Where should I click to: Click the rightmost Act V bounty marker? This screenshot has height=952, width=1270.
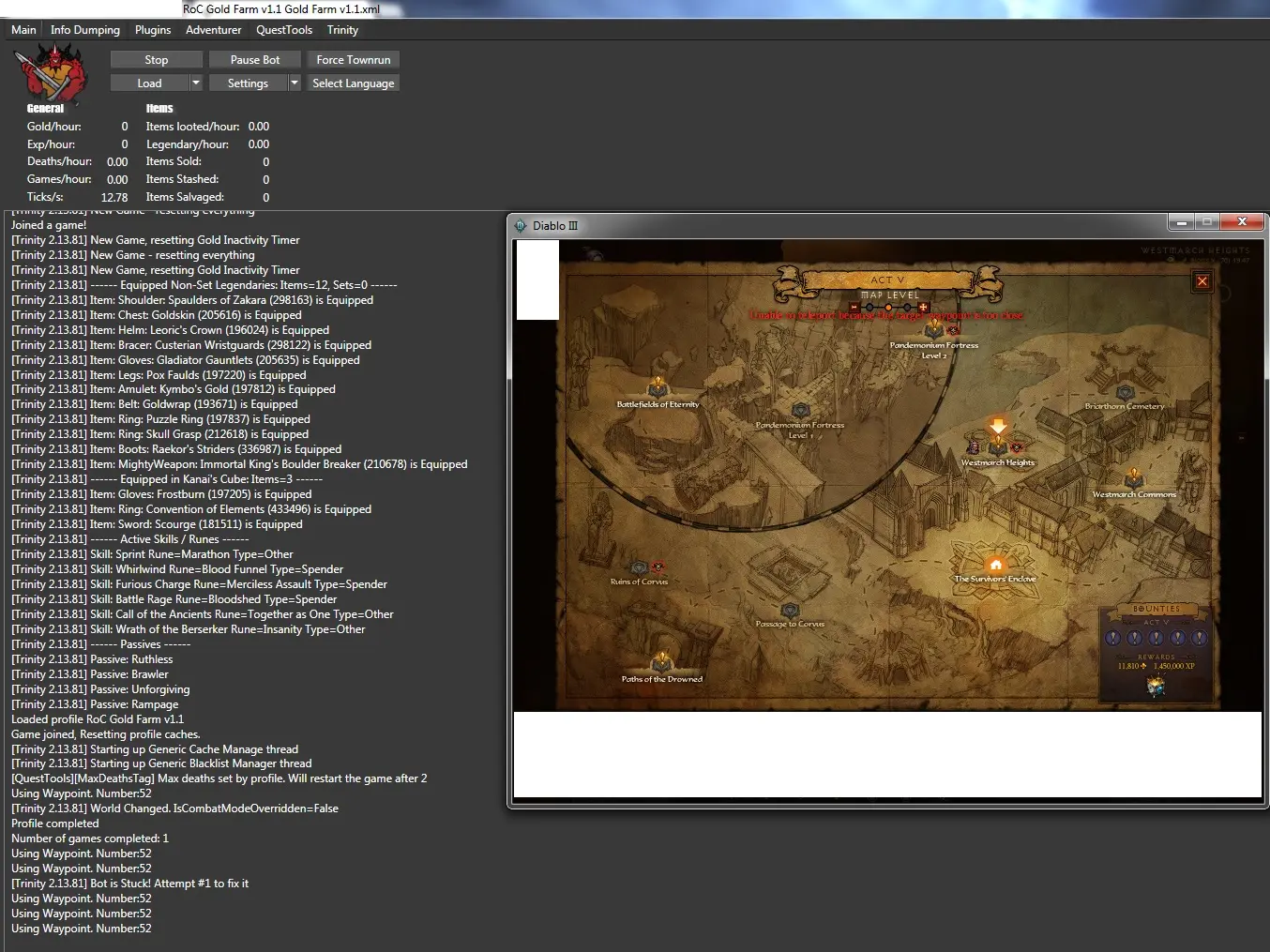[x=1199, y=638]
